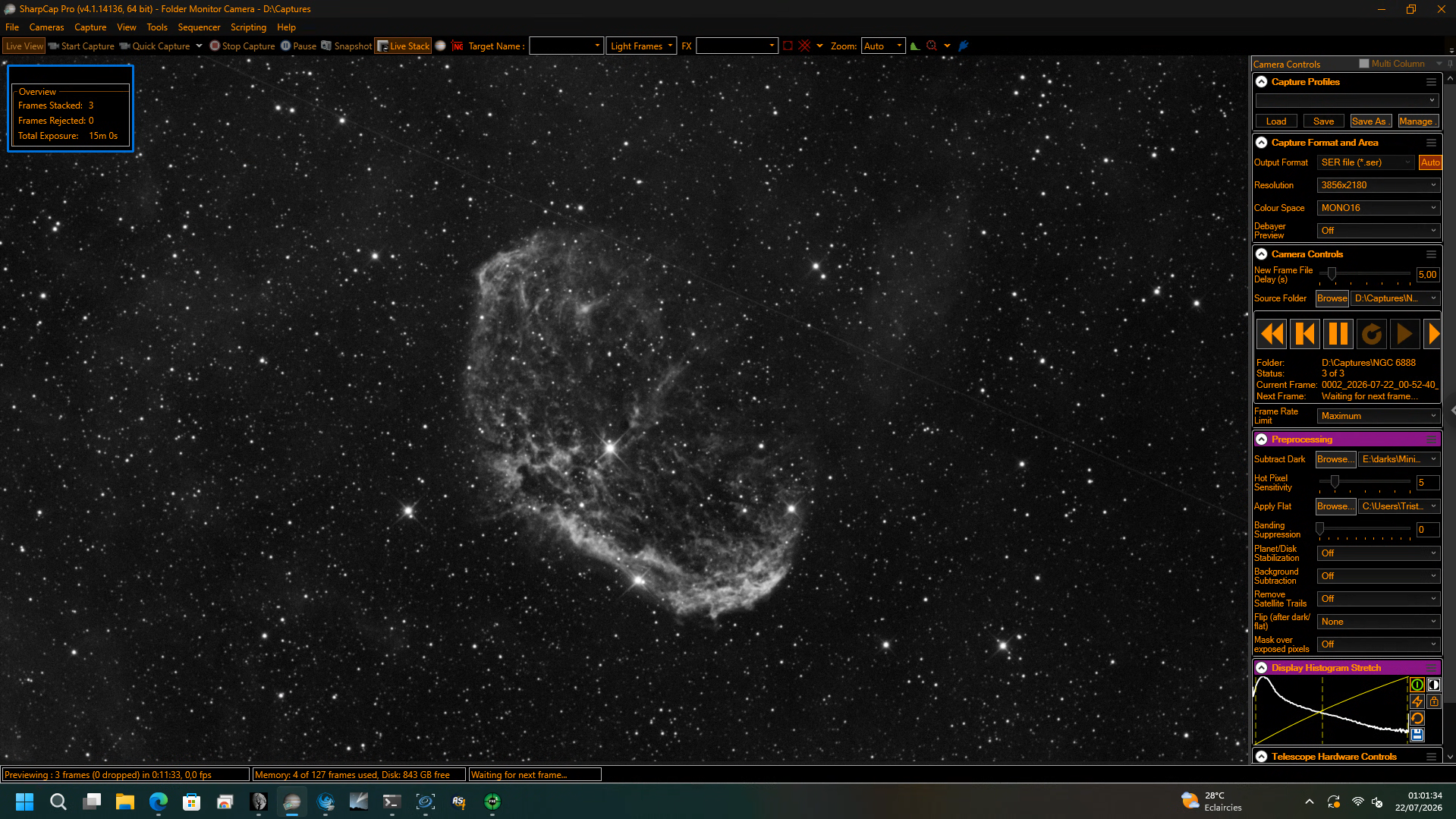The height and width of the screenshot is (819, 1456).
Task: Click the Manage capture profiles button
Action: coord(1417,121)
